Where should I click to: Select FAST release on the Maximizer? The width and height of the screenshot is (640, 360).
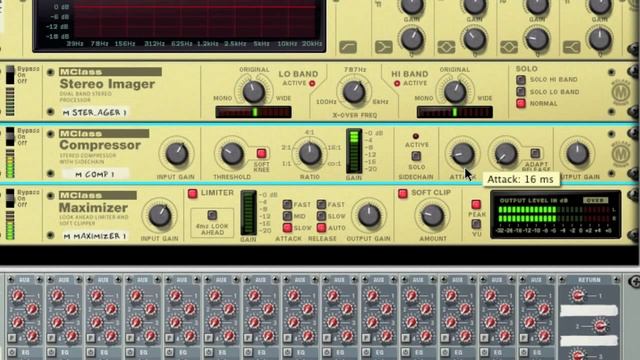[321, 204]
